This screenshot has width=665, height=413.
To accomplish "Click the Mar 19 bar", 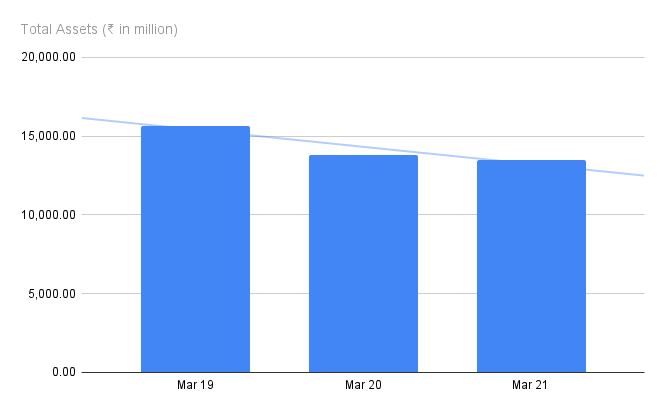I will 196,249.
